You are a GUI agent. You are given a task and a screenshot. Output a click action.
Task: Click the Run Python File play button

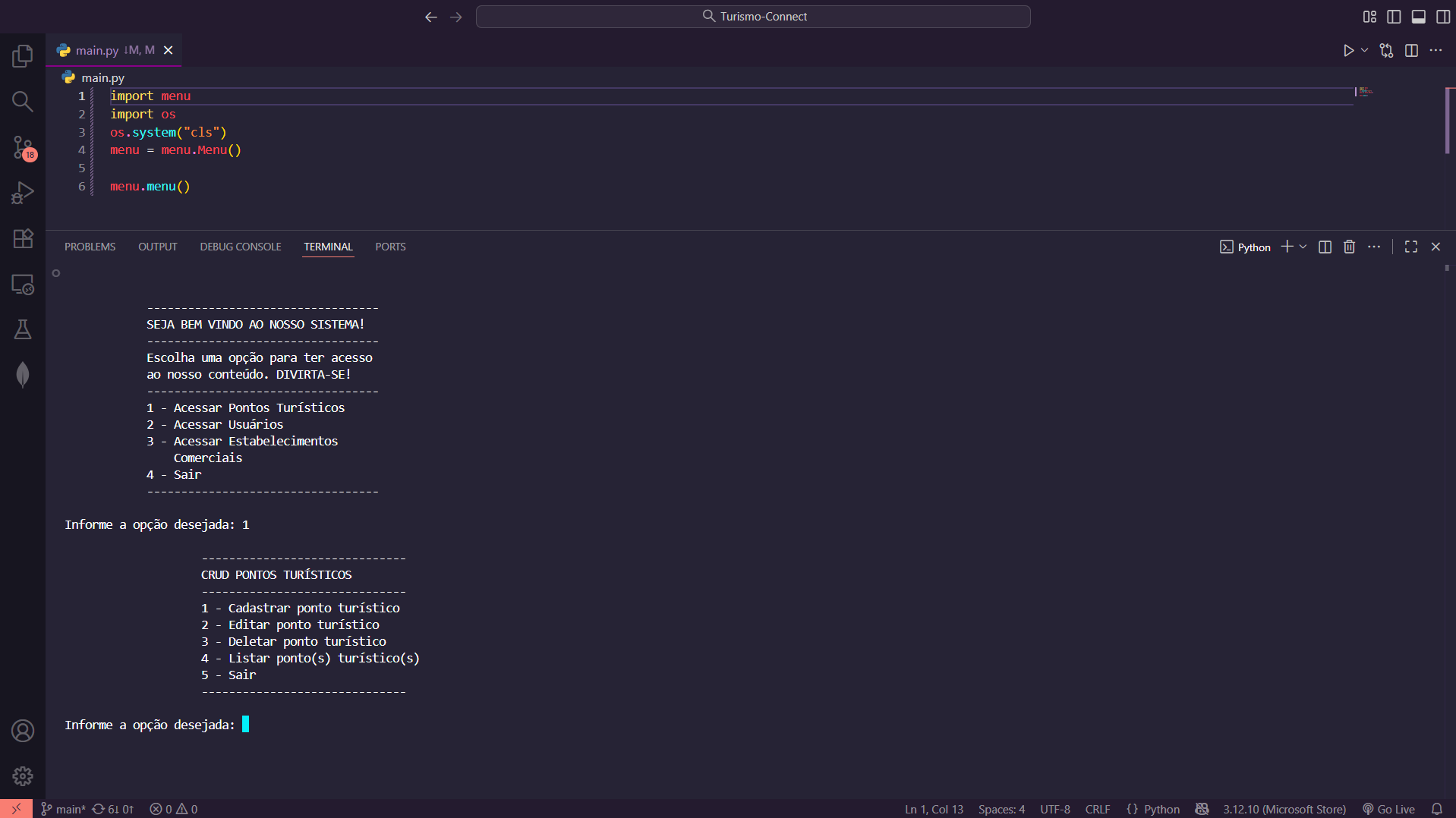(1348, 50)
